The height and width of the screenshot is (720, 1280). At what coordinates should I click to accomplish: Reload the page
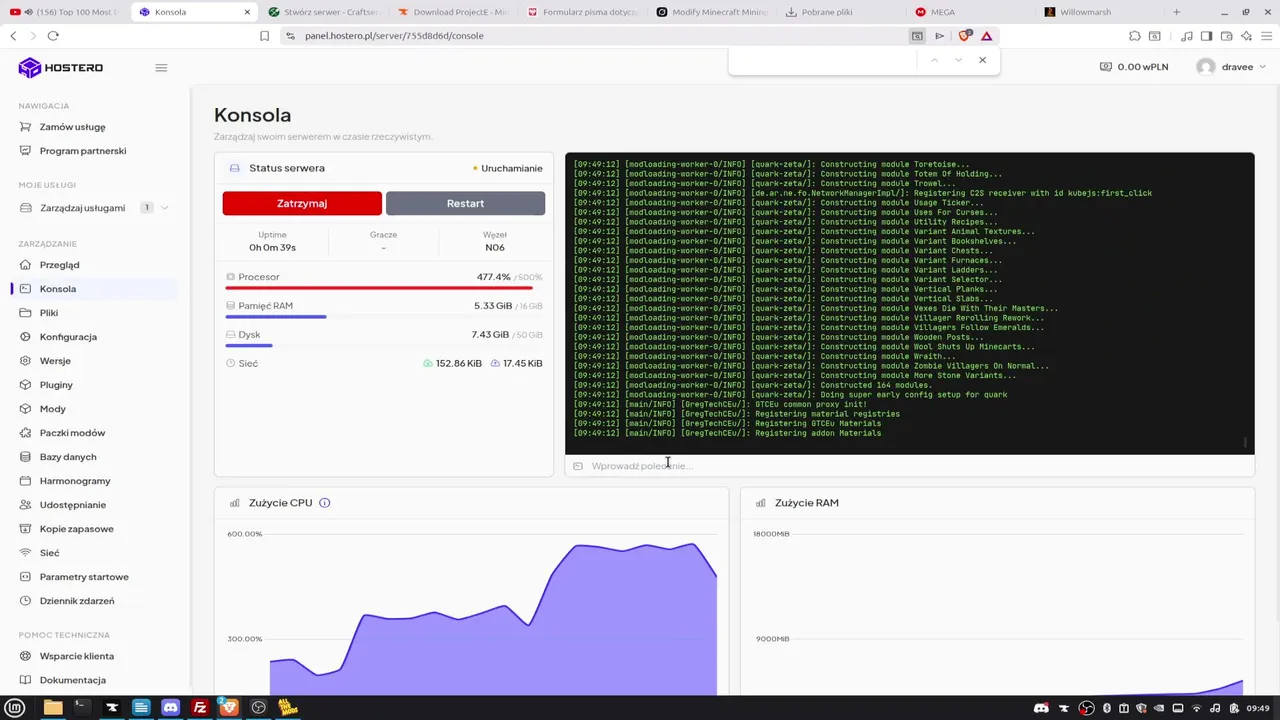[53, 36]
